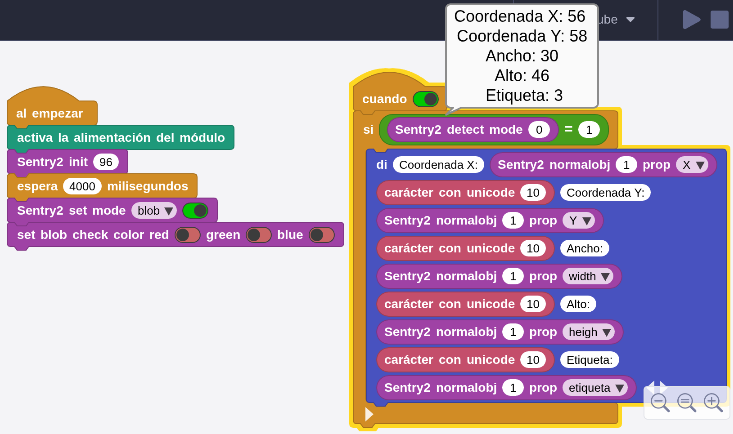This screenshot has width=733, height=434.
Task: Toggle the switch on the cuando block
Action: pyautogui.click(x=426, y=99)
